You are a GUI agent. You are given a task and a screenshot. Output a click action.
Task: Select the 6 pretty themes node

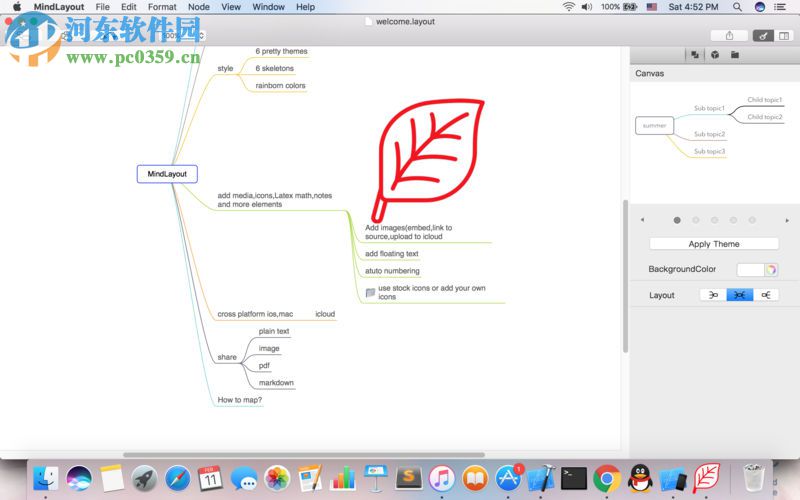coord(281,51)
